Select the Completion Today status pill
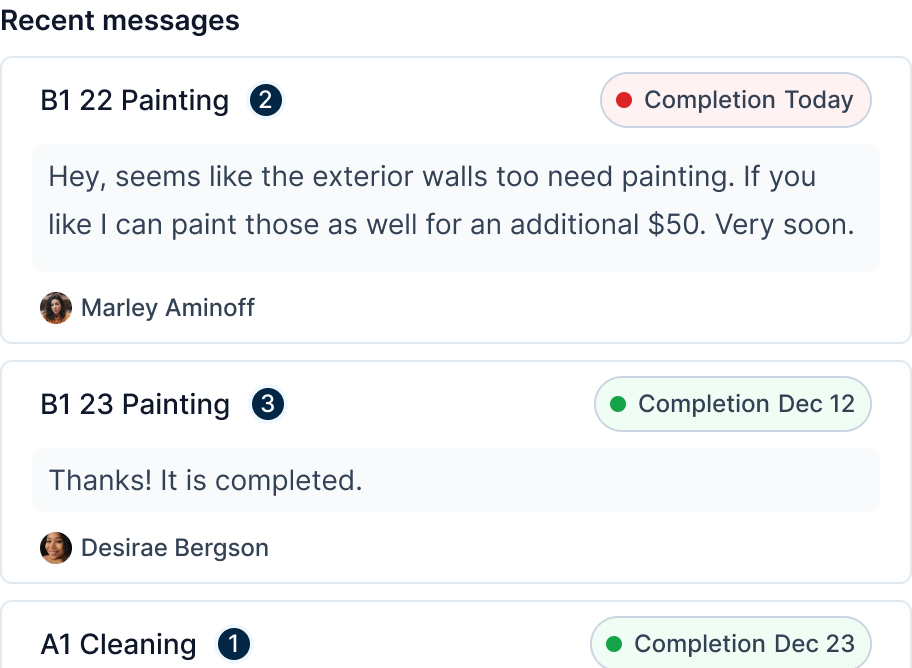Screen dimensions: 912x668 (736, 100)
